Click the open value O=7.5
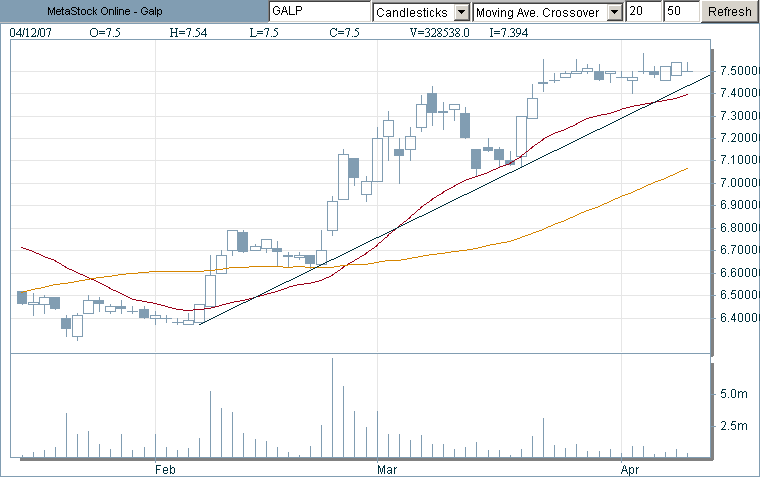760x477 pixels. 105,33
